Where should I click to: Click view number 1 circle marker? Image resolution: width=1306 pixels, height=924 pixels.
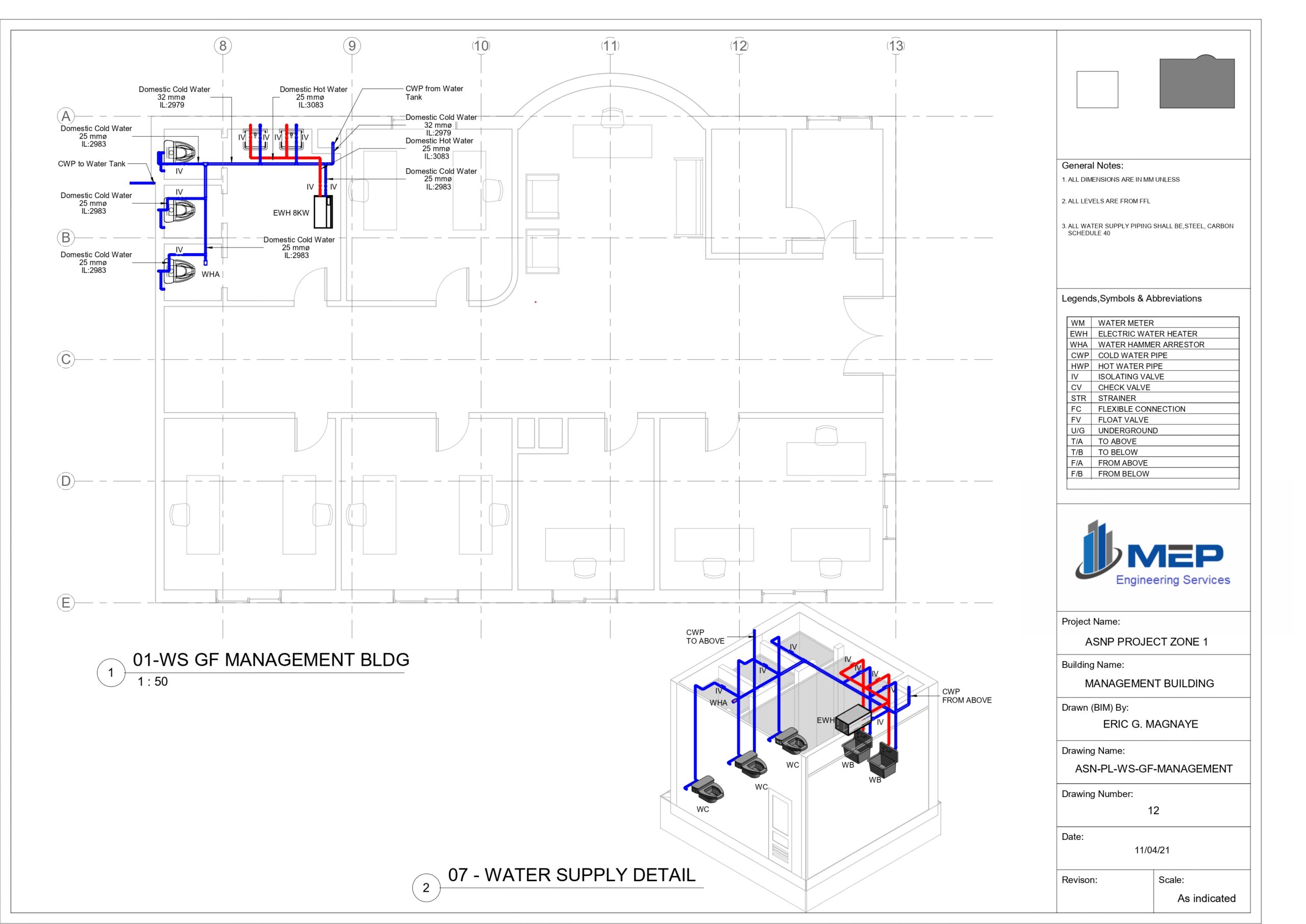click(x=111, y=672)
